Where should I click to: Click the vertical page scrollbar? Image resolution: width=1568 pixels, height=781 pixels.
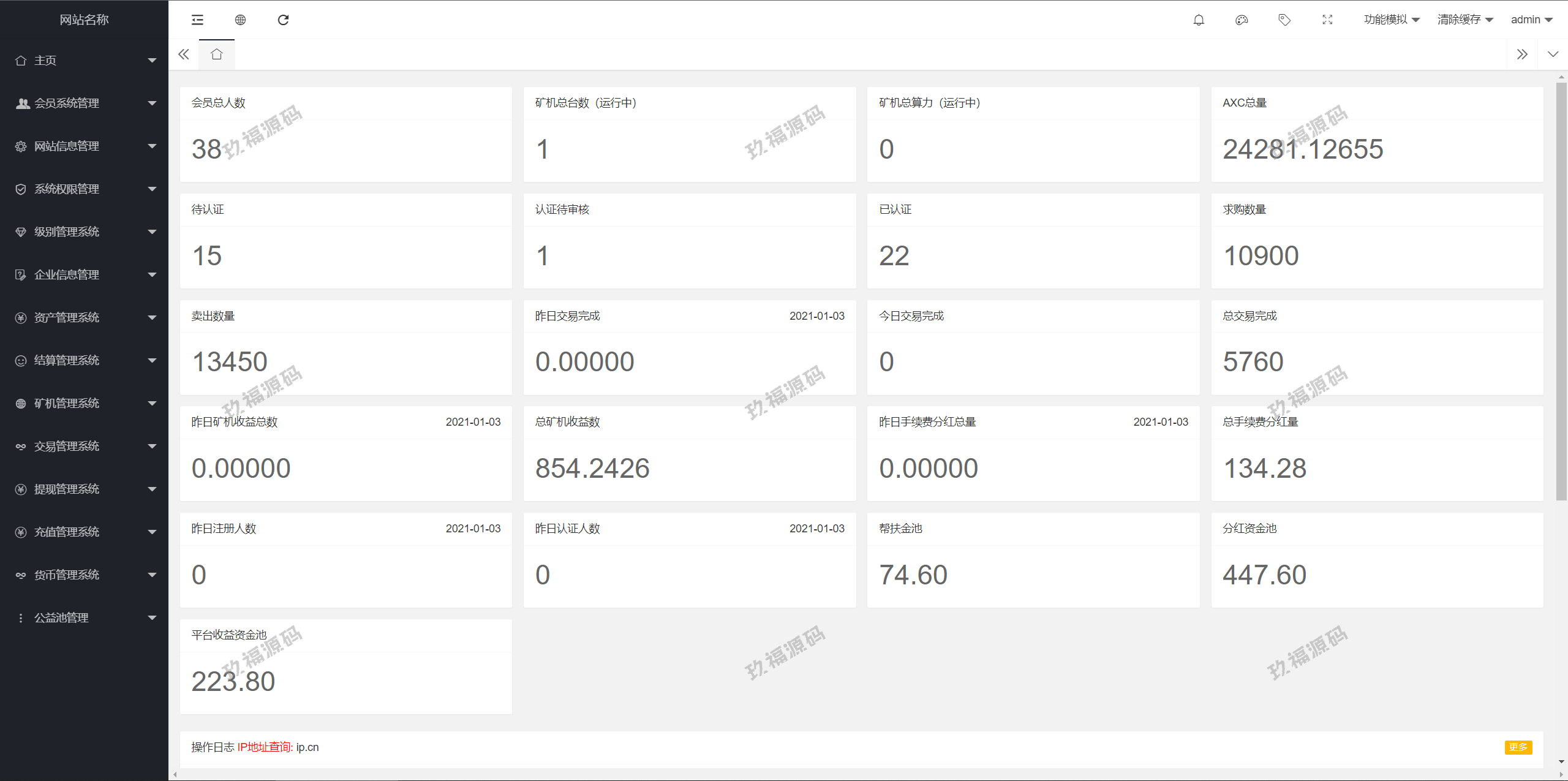[x=1561, y=291]
